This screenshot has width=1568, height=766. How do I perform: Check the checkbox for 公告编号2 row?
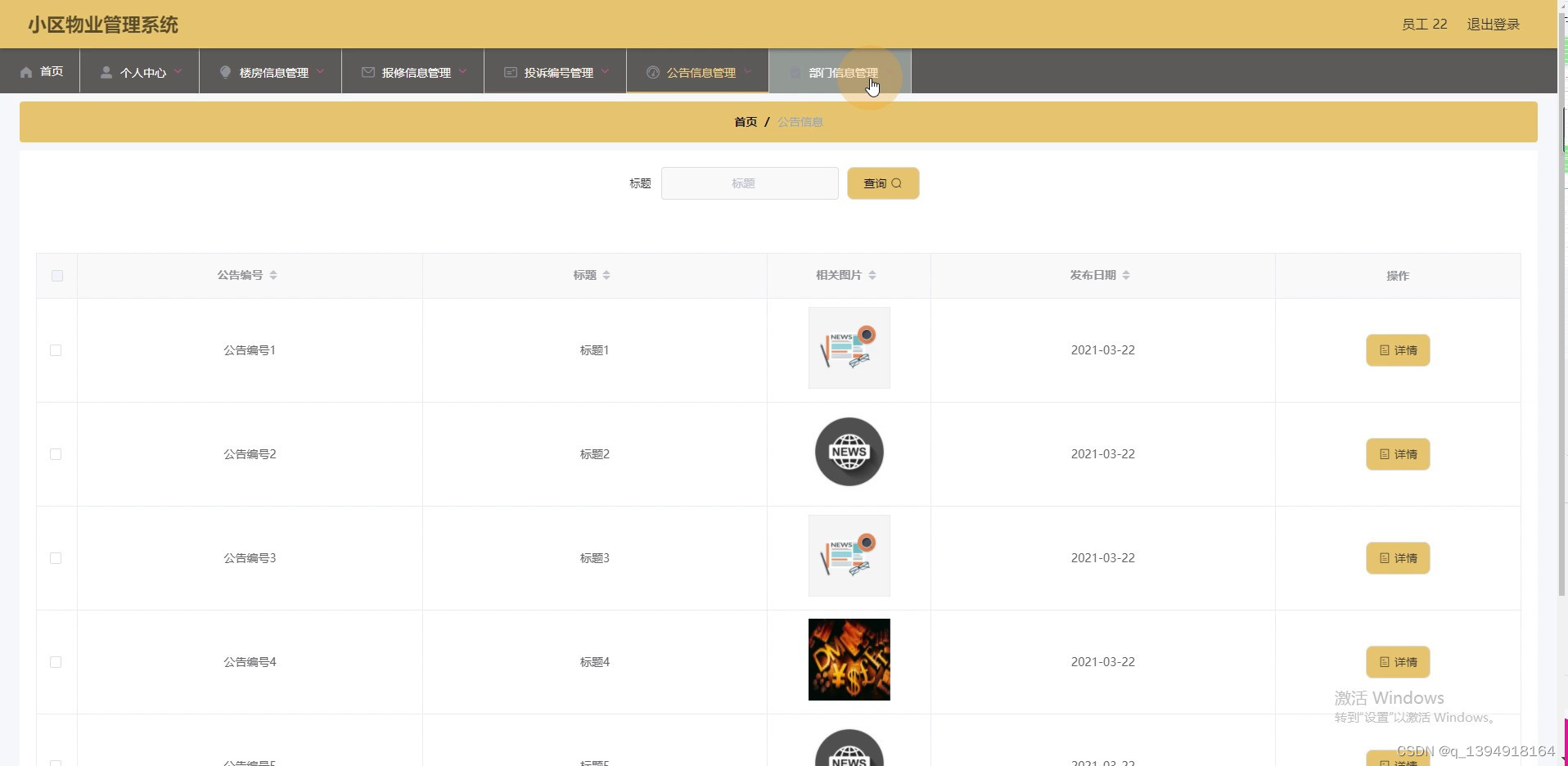click(x=56, y=454)
